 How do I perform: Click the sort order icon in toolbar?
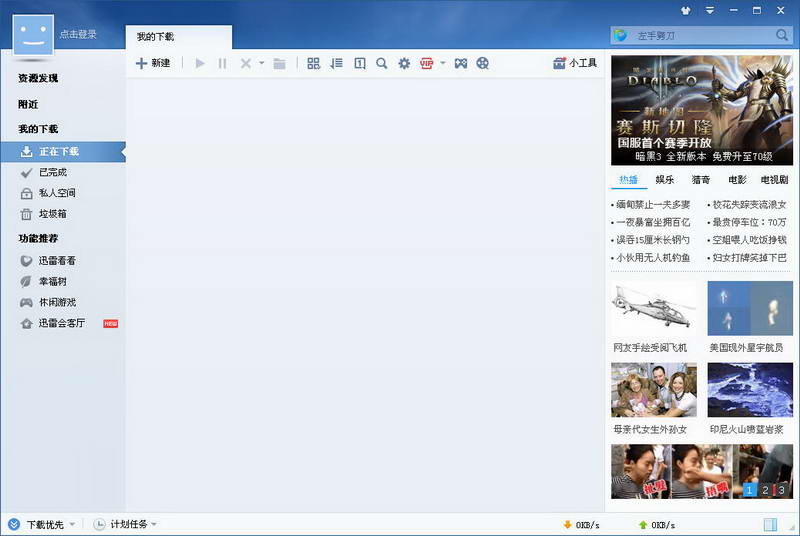tap(336, 63)
